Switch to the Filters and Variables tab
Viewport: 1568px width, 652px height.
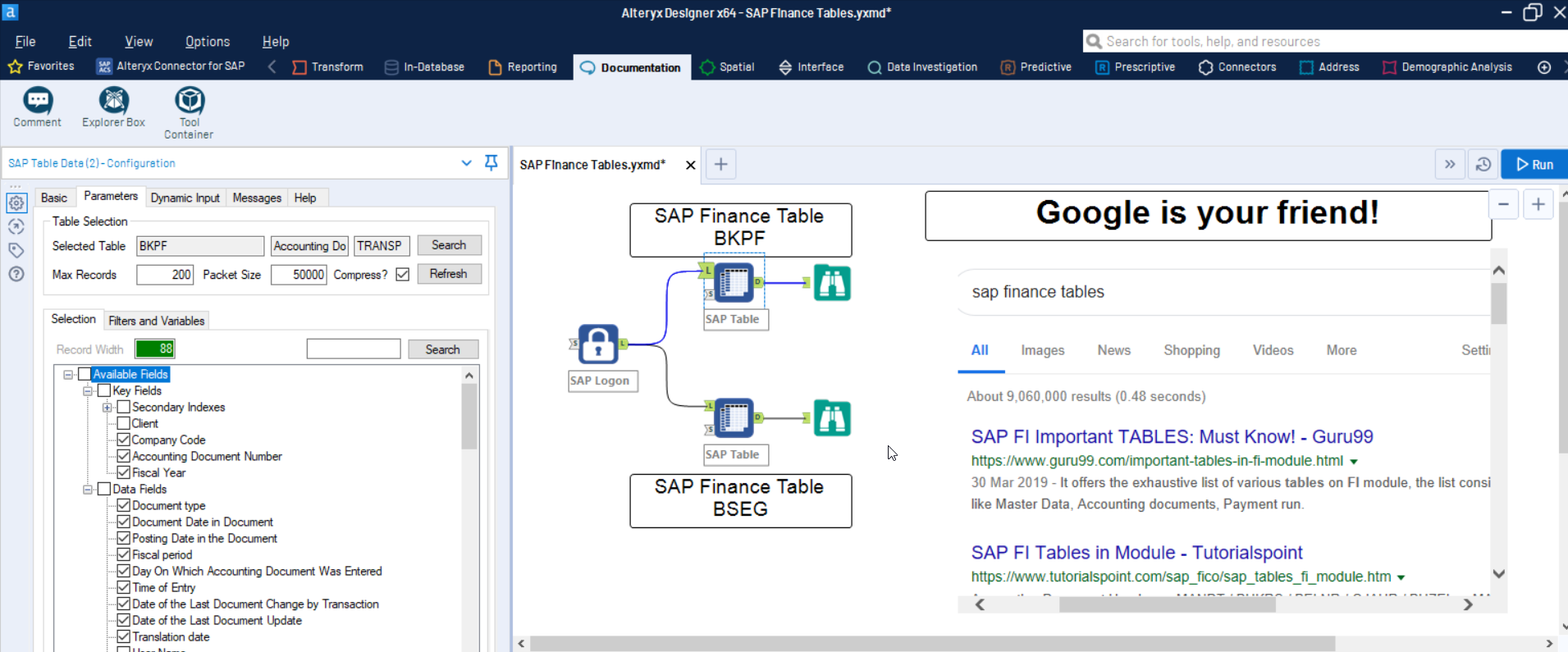point(156,321)
